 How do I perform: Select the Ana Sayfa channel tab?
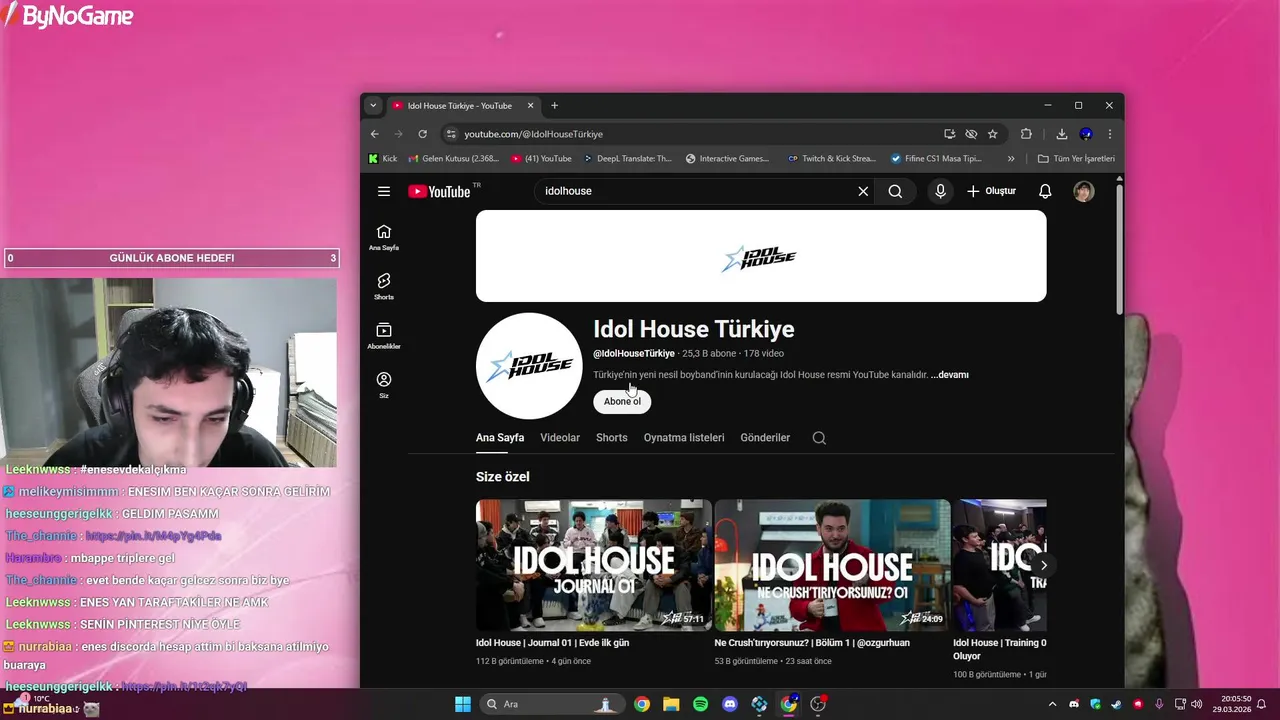tap(500, 438)
